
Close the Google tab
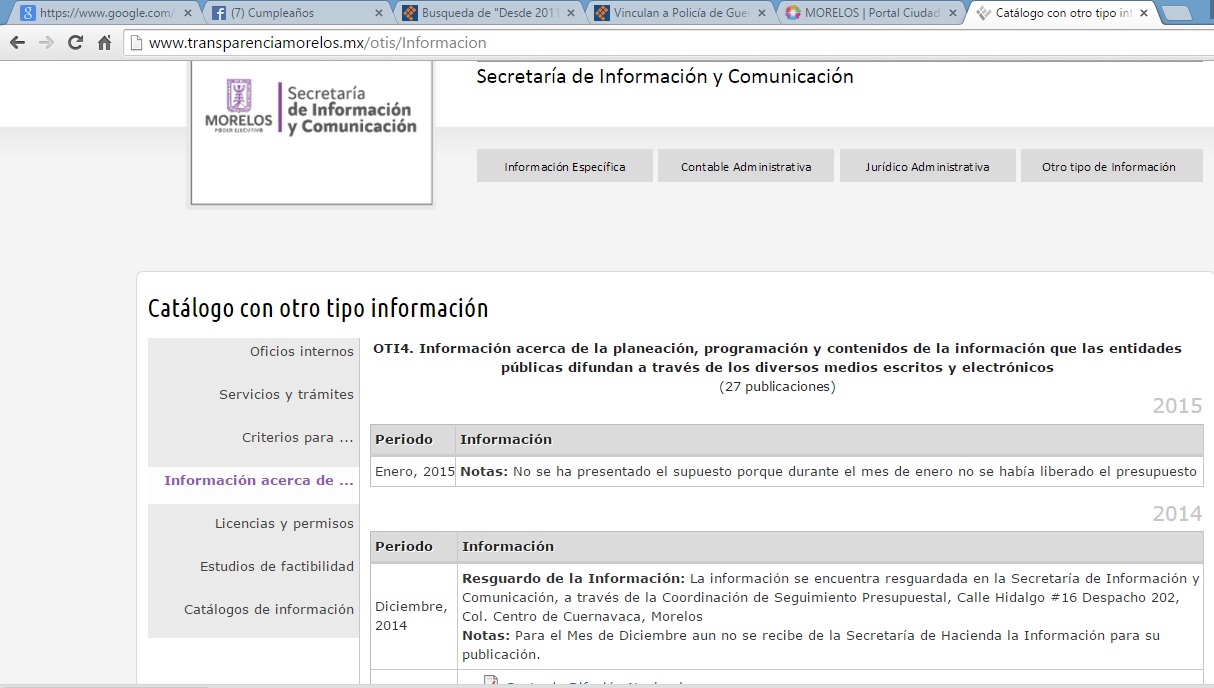[x=187, y=13]
